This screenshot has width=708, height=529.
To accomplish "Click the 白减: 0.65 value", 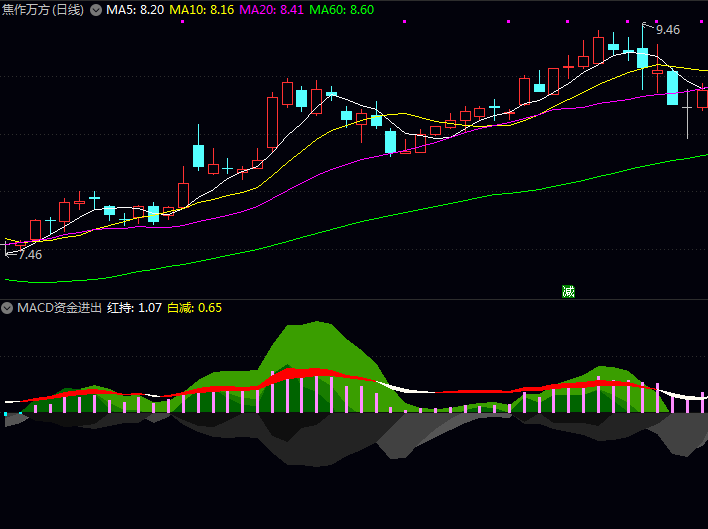I will 195,308.
